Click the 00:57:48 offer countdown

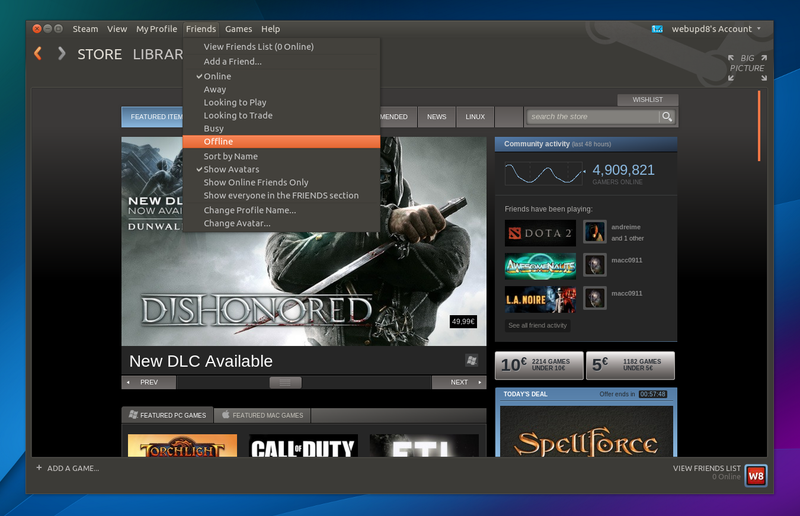click(x=653, y=394)
